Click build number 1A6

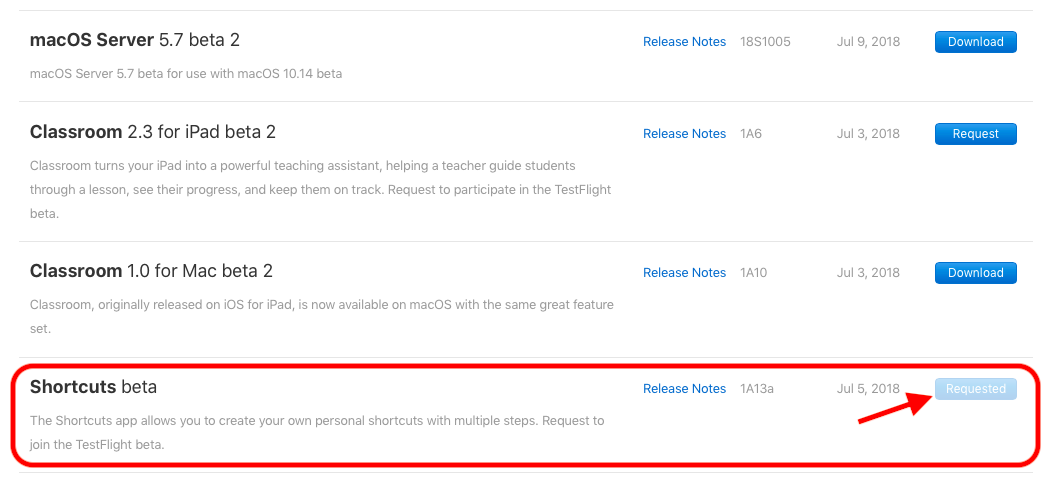click(x=751, y=134)
